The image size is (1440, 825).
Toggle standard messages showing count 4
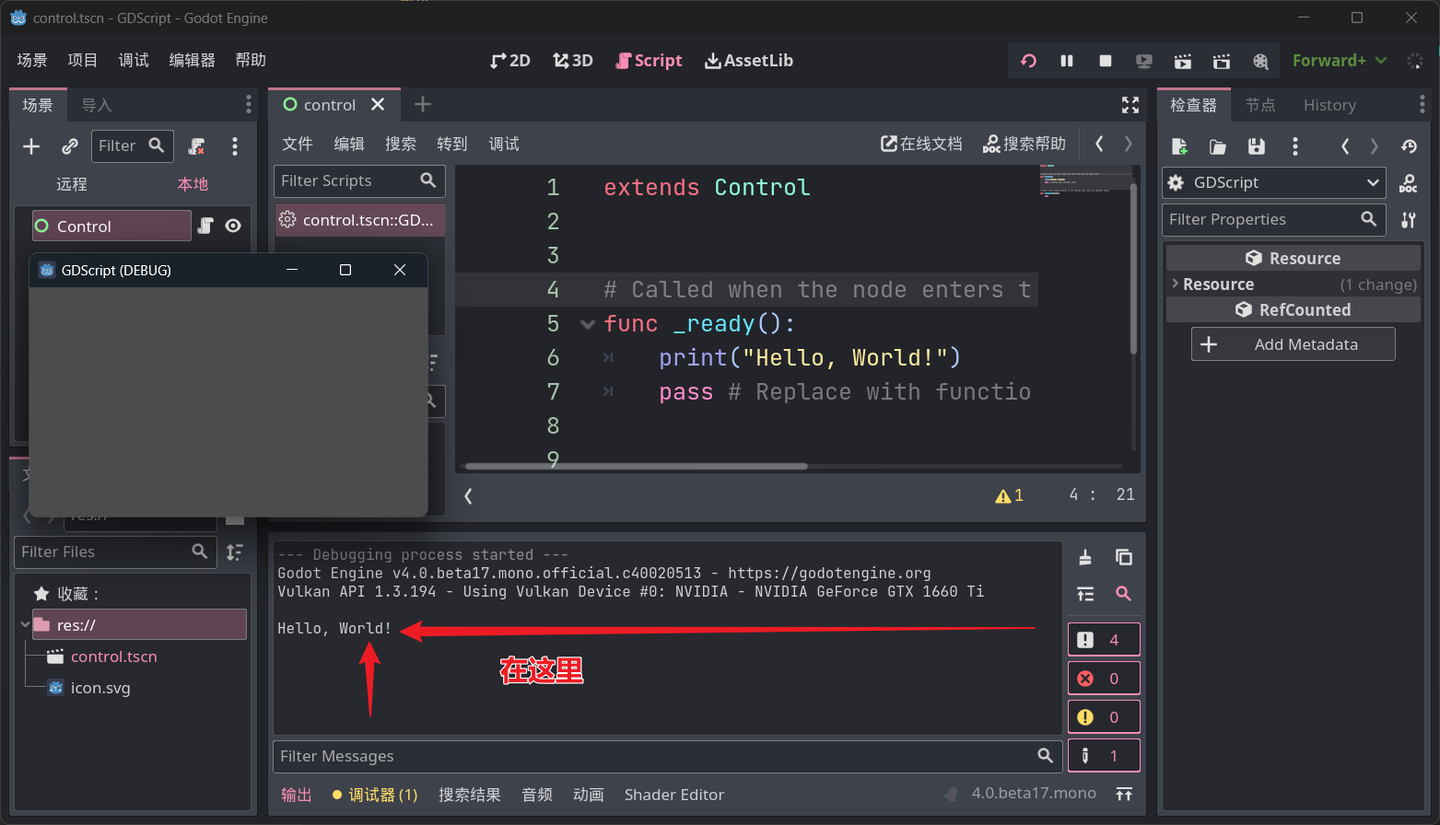point(1104,640)
